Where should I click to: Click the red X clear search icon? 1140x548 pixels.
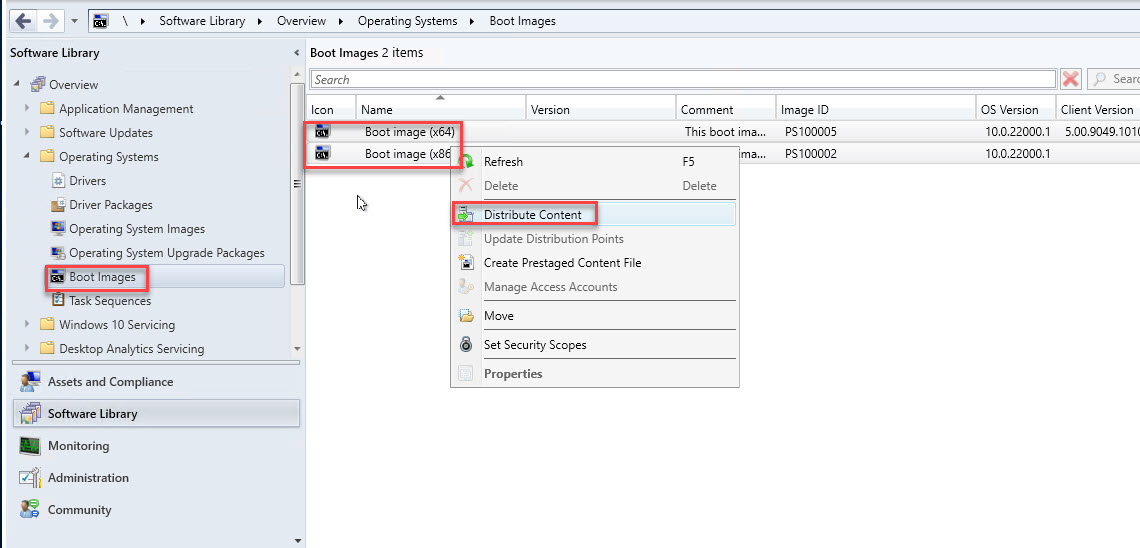click(1071, 79)
